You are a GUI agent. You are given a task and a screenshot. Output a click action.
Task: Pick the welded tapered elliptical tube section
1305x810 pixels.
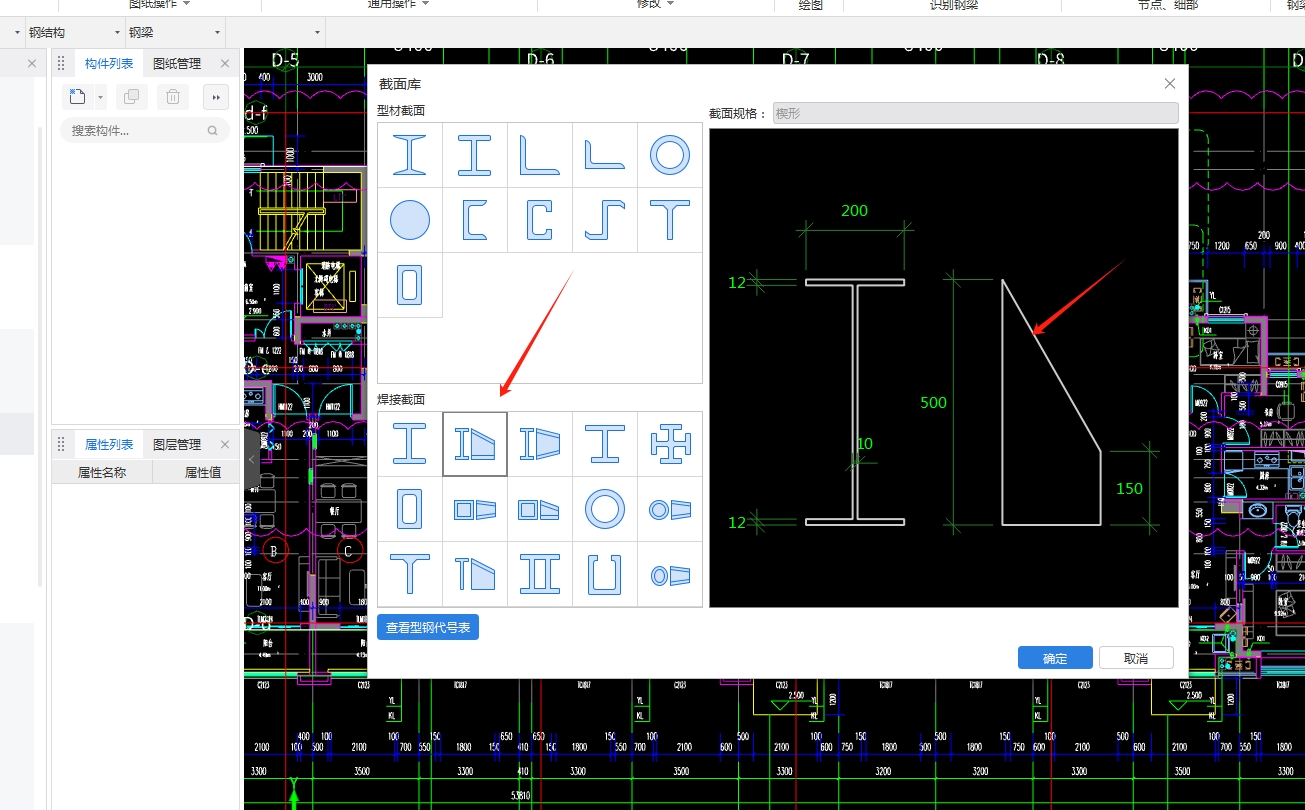670,574
